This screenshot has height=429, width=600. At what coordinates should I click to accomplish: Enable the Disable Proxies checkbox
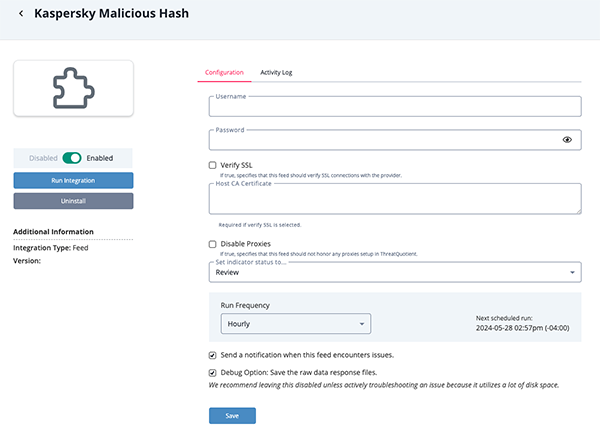pyautogui.click(x=212, y=244)
